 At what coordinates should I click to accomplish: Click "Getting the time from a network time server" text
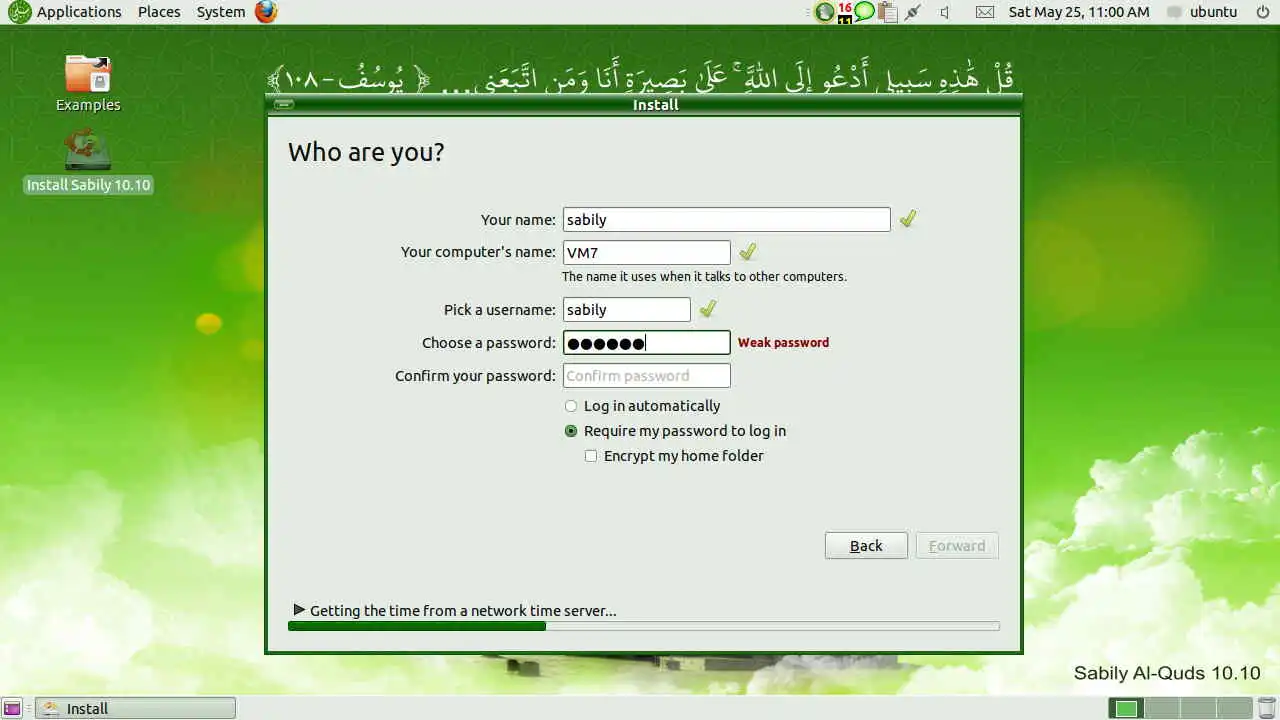[x=463, y=610]
